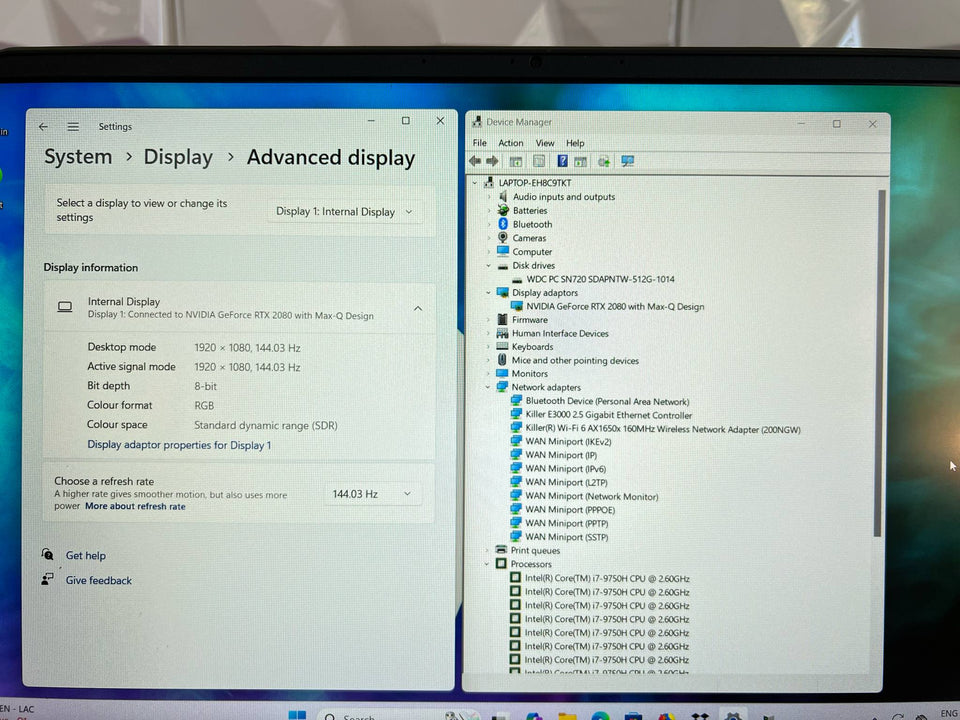Click the More about refresh rate link

click(135, 506)
